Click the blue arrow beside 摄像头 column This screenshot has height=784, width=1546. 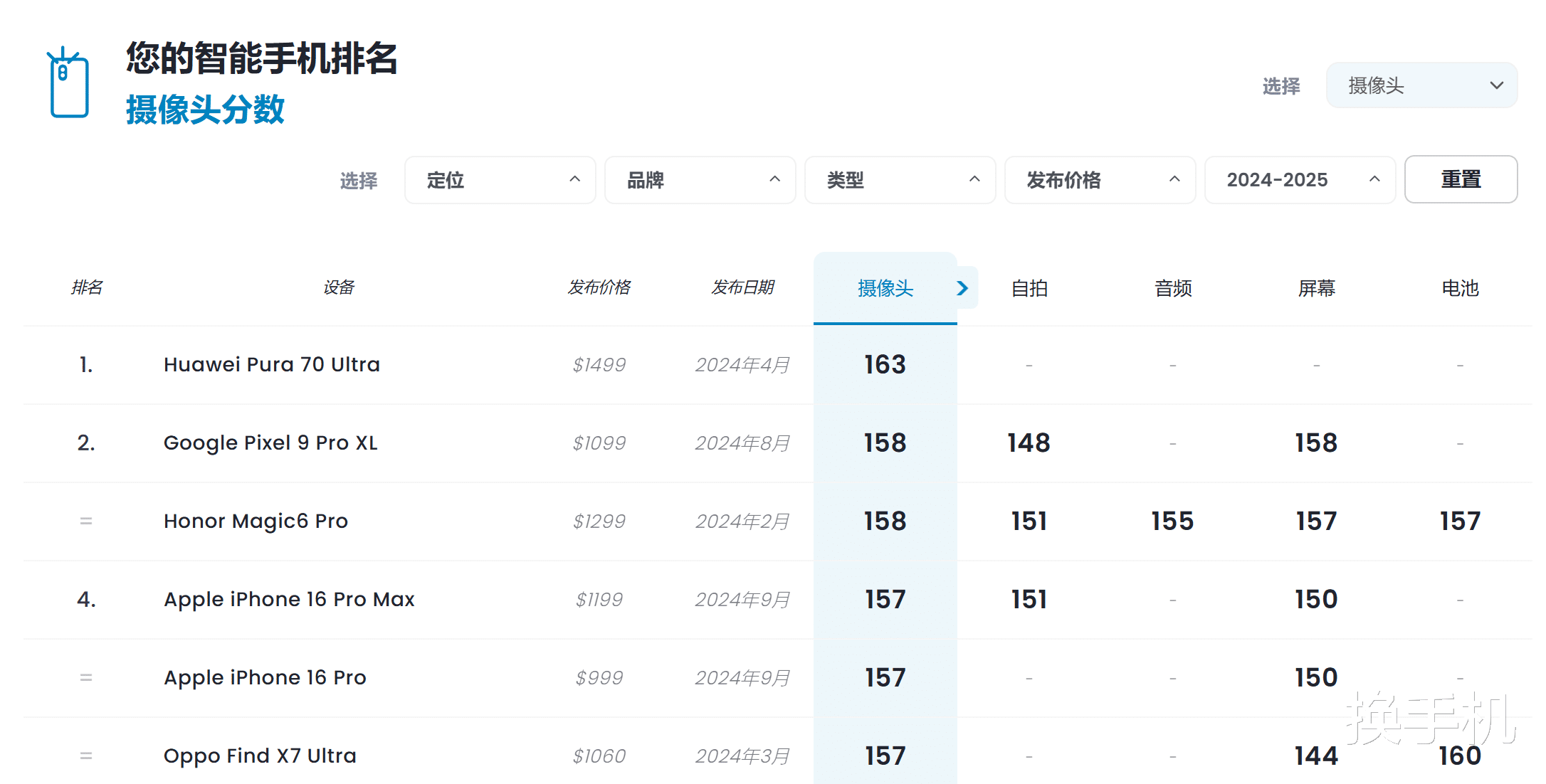[x=962, y=288]
